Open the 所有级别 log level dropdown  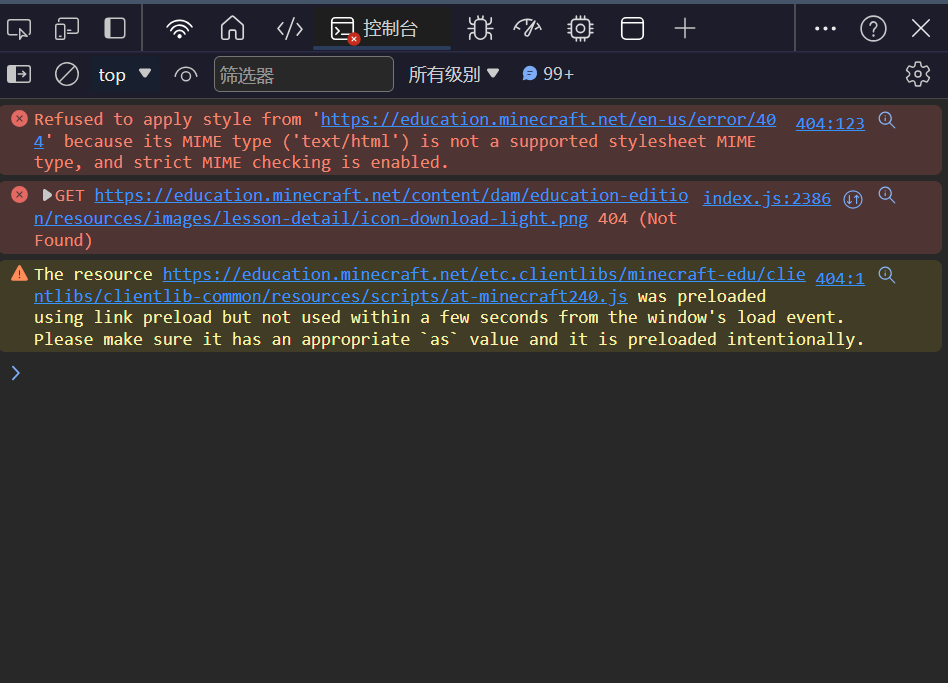tap(453, 74)
